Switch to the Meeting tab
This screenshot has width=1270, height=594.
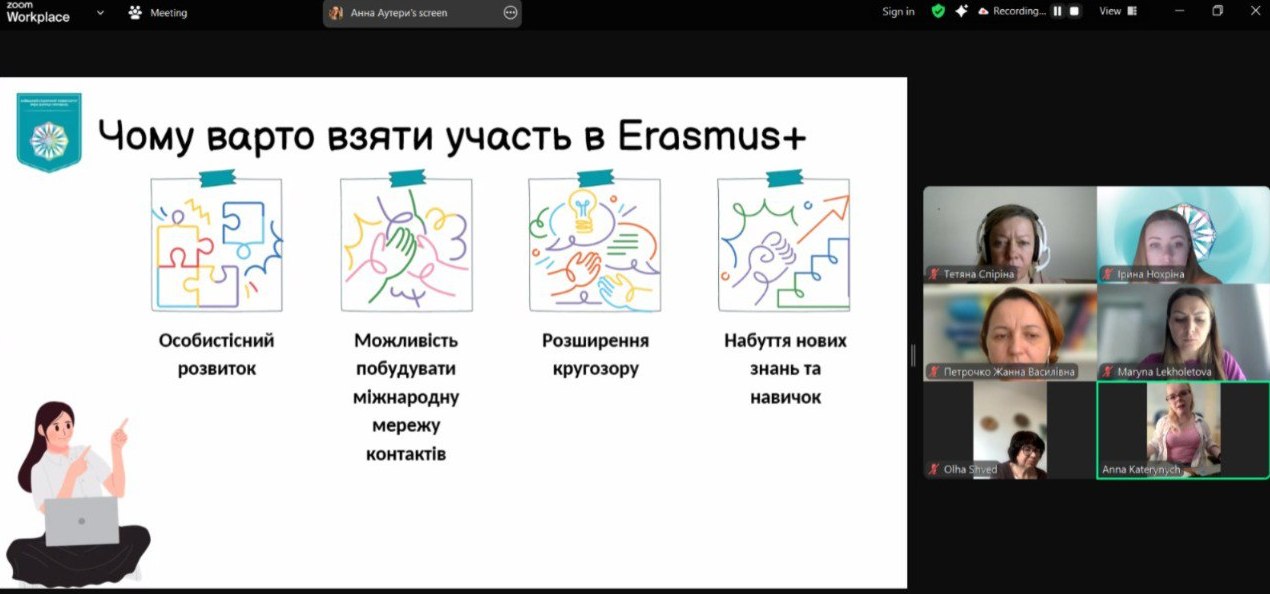160,12
